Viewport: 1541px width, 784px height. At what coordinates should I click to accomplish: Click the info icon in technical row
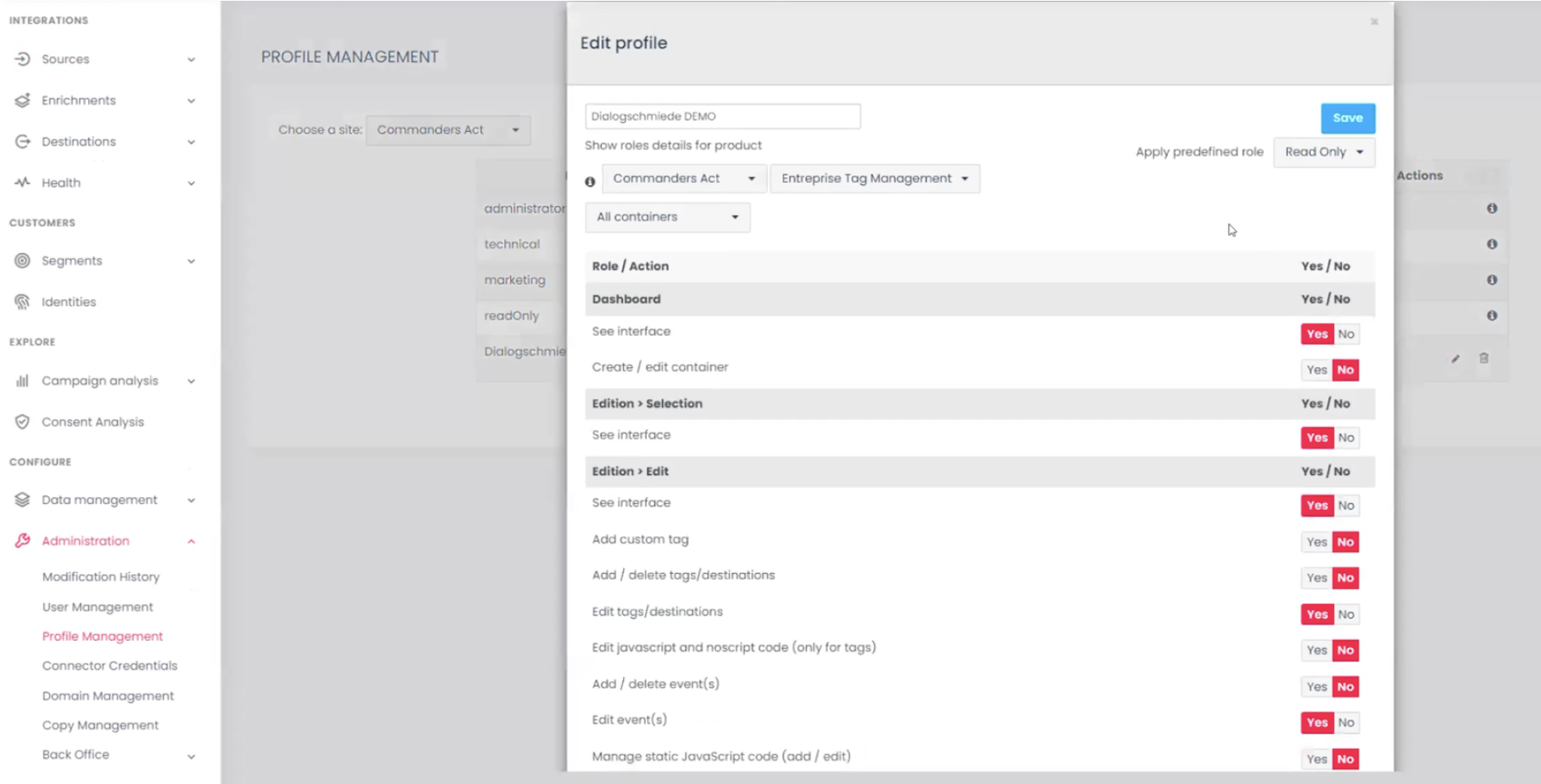pyautogui.click(x=1492, y=244)
